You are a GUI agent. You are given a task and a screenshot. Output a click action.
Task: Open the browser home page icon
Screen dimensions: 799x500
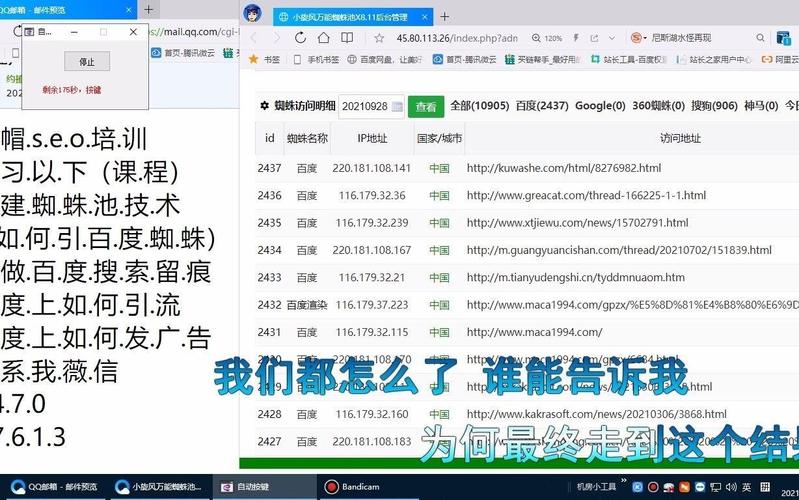[x=324, y=38]
